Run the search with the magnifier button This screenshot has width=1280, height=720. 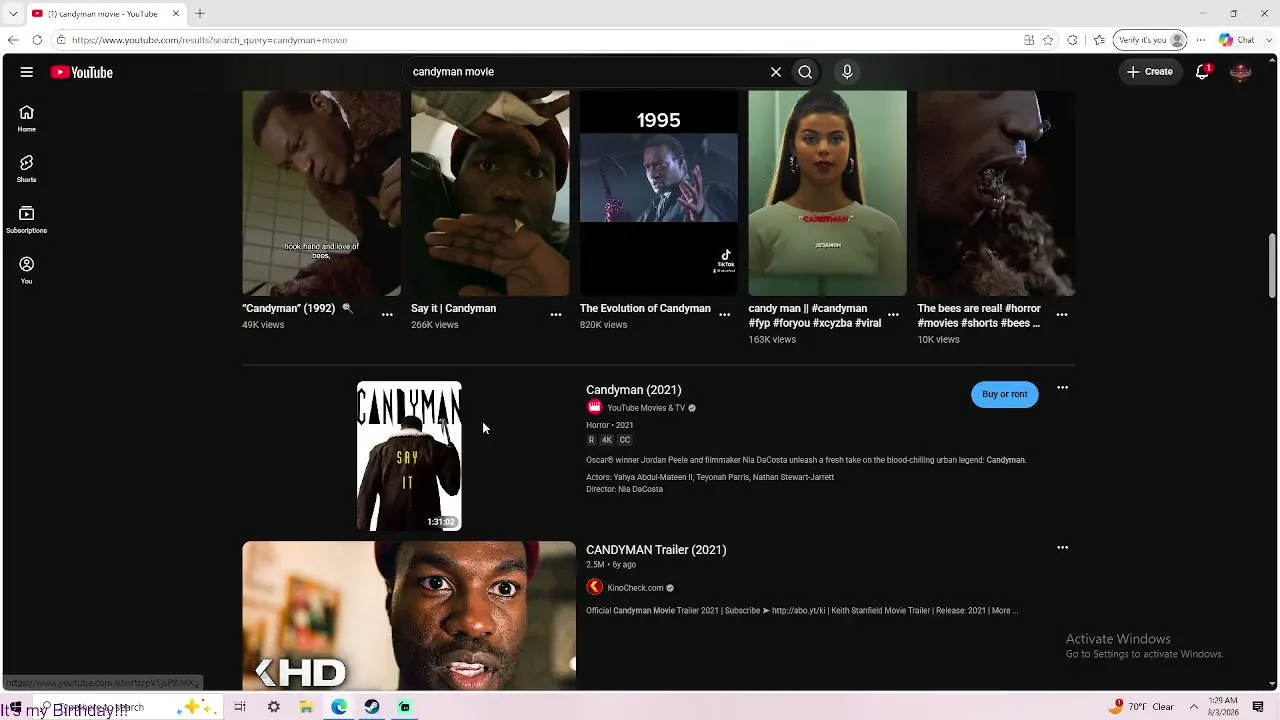tap(805, 72)
